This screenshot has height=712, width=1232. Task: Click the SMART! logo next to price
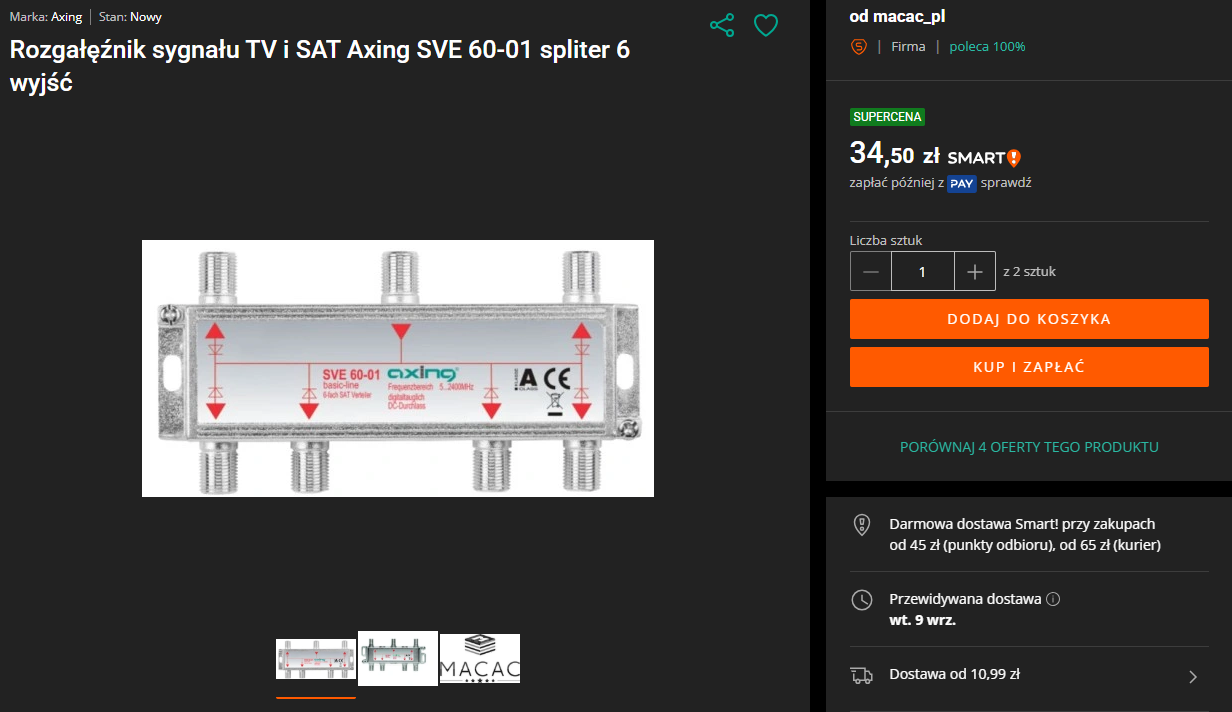point(984,157)
